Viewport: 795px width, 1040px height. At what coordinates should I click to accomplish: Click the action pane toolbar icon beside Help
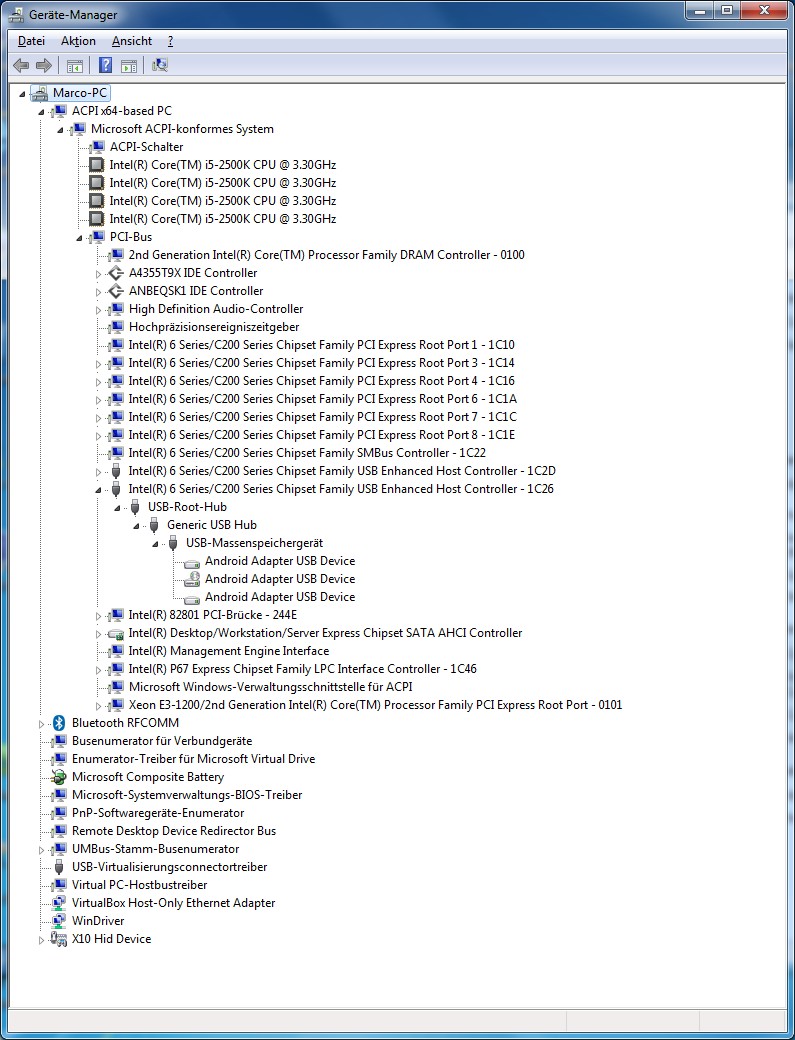pos(129,65)
